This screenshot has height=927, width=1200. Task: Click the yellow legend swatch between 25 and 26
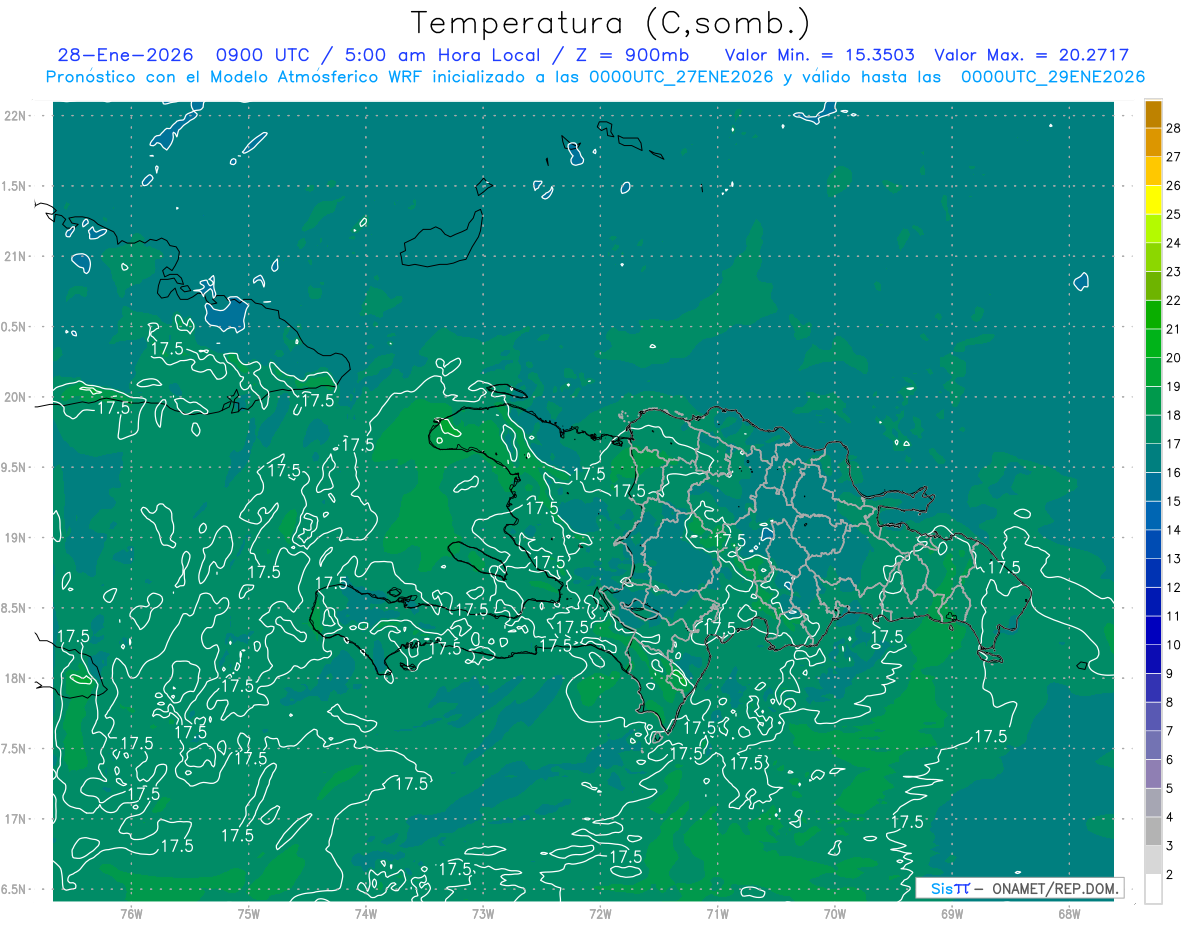pyautogui.click(x=1153, y=199)
